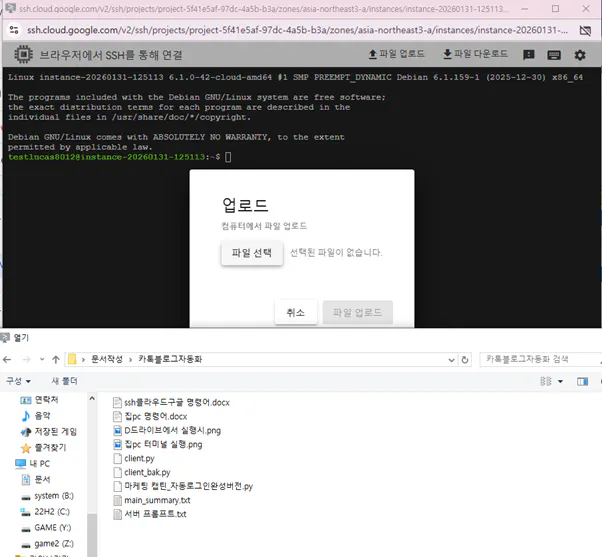Viewport: 602px width, 557px height.
Task: Open the recent locations dropdown arrow
Action: [x=42, y=360]
